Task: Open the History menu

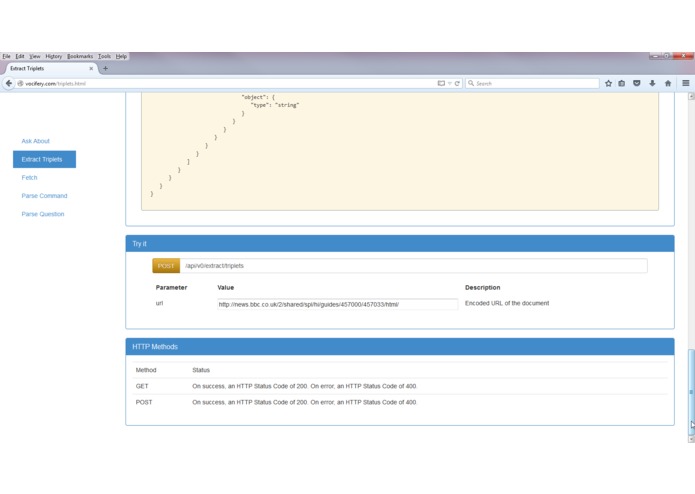Action: [54, 56]
